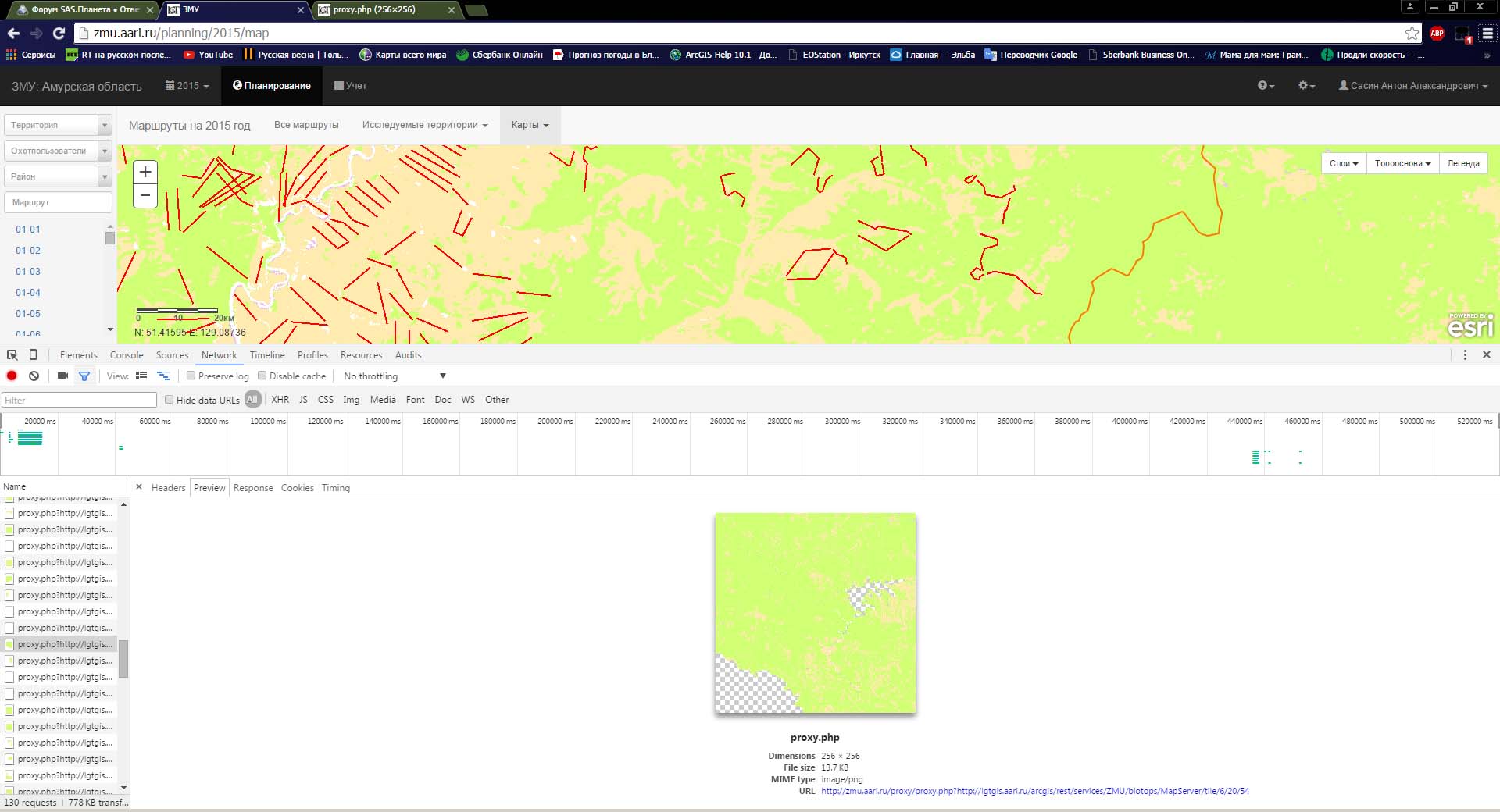Click the map zoom in plus button

[145, 172]
